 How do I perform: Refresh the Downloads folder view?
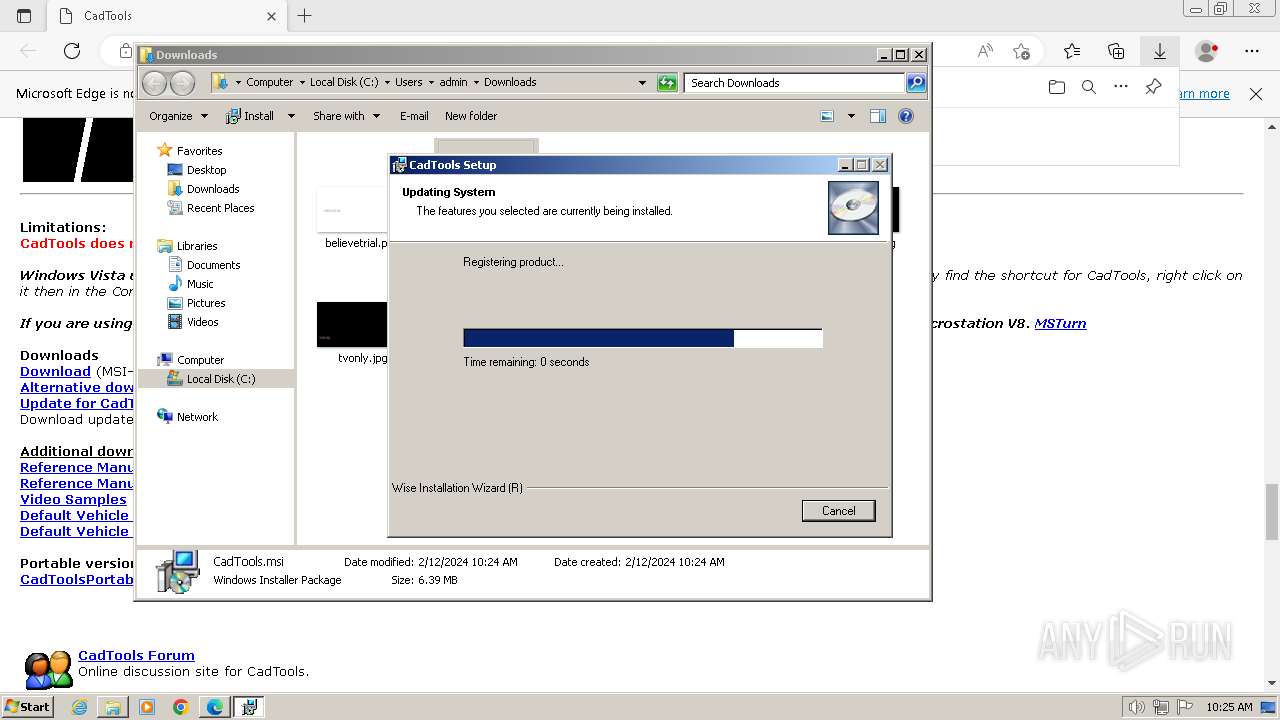click(x=667, y=83)
